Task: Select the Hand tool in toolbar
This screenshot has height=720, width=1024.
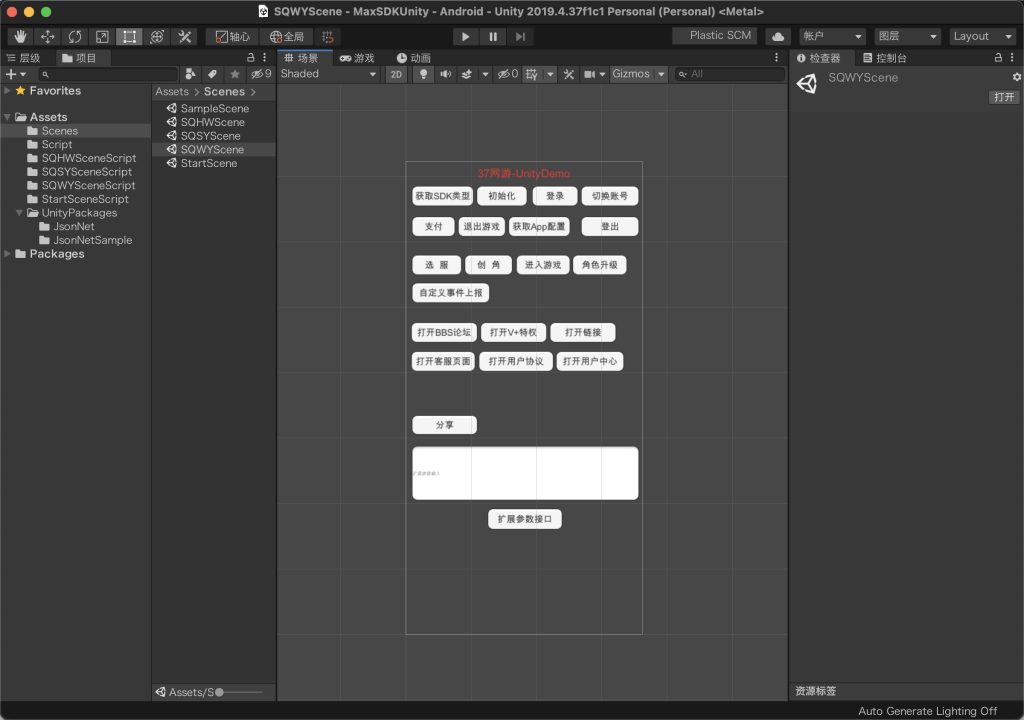Action: coord(20,37)
